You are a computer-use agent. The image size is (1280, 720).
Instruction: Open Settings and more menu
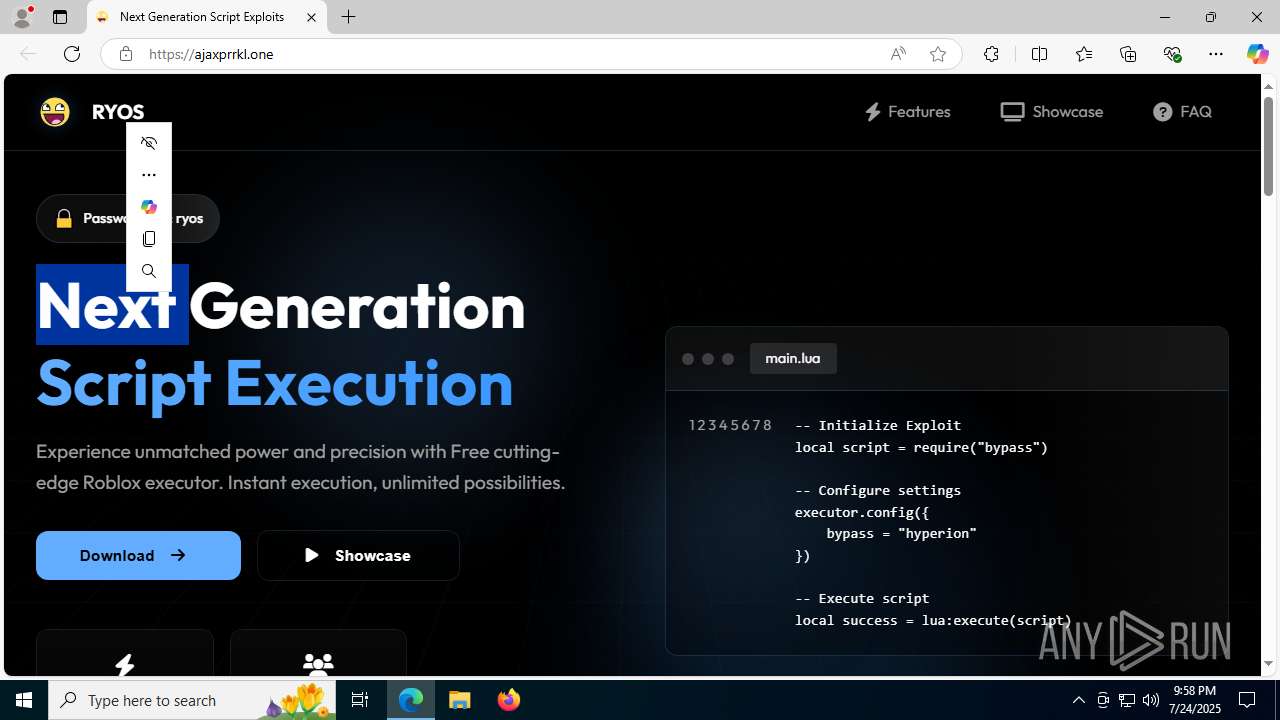tap(1216, 54)
